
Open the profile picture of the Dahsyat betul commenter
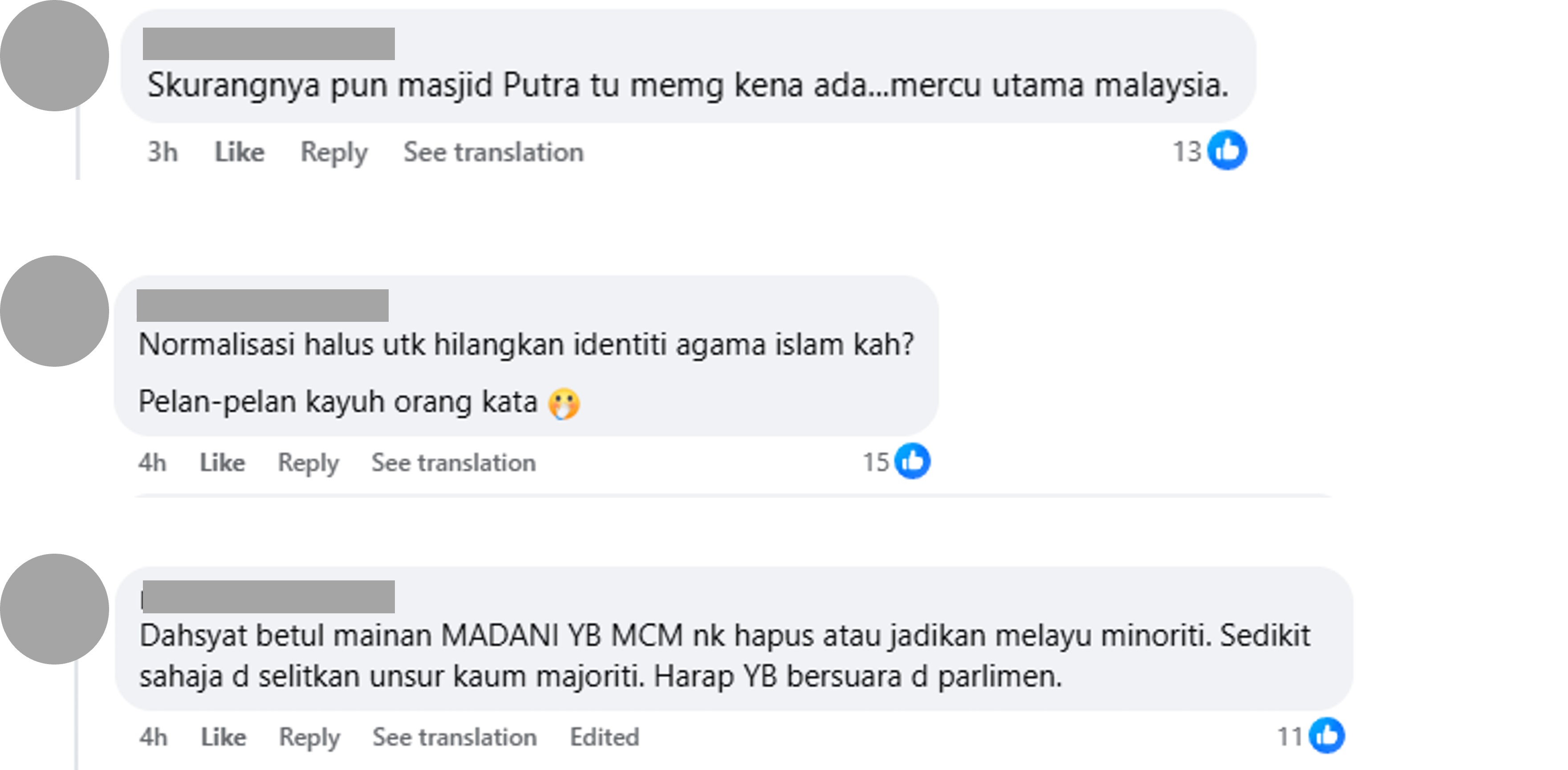tap(54, 609)
